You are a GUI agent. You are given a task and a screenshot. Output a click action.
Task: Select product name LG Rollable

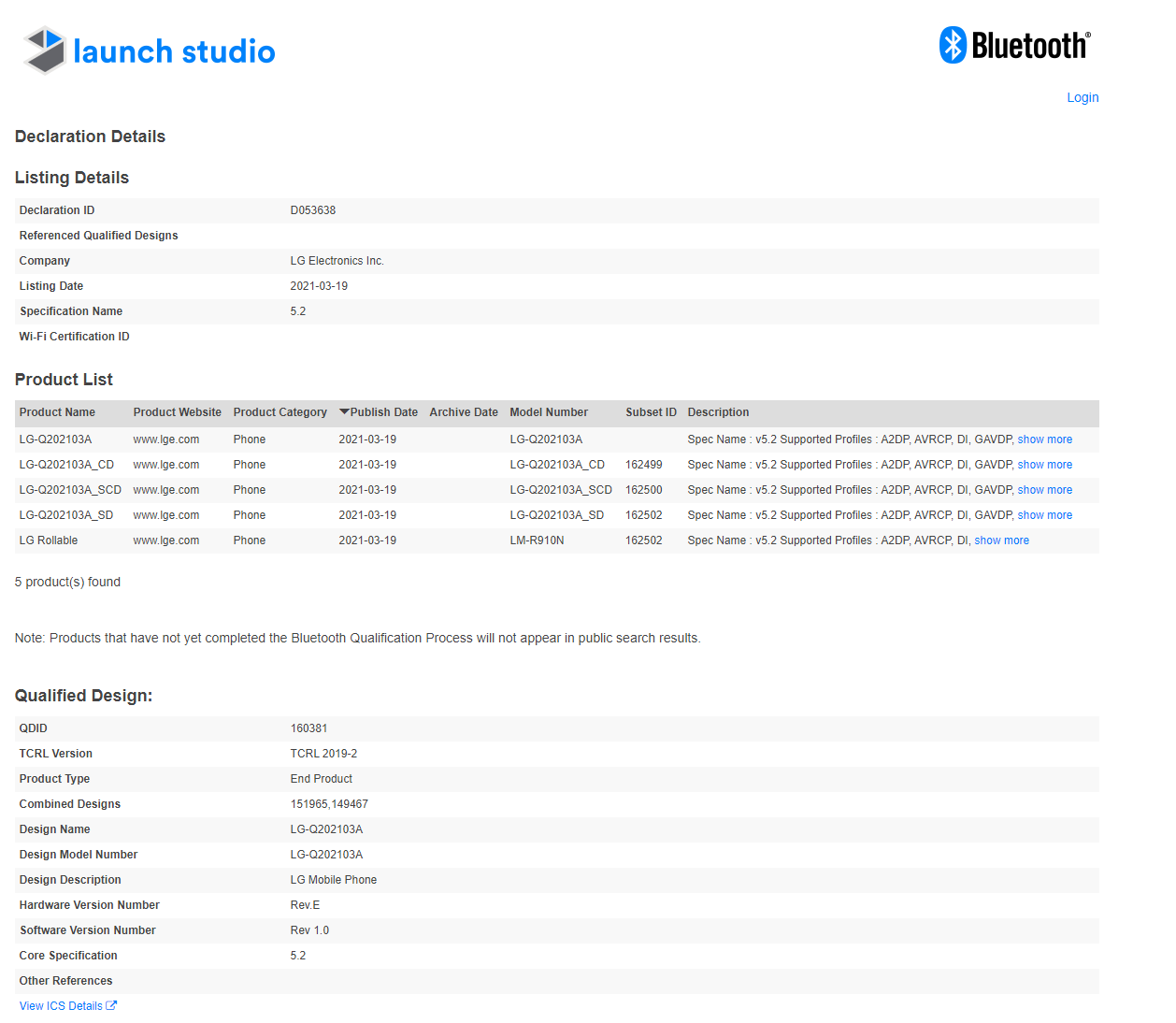click(x=49, y=540)
